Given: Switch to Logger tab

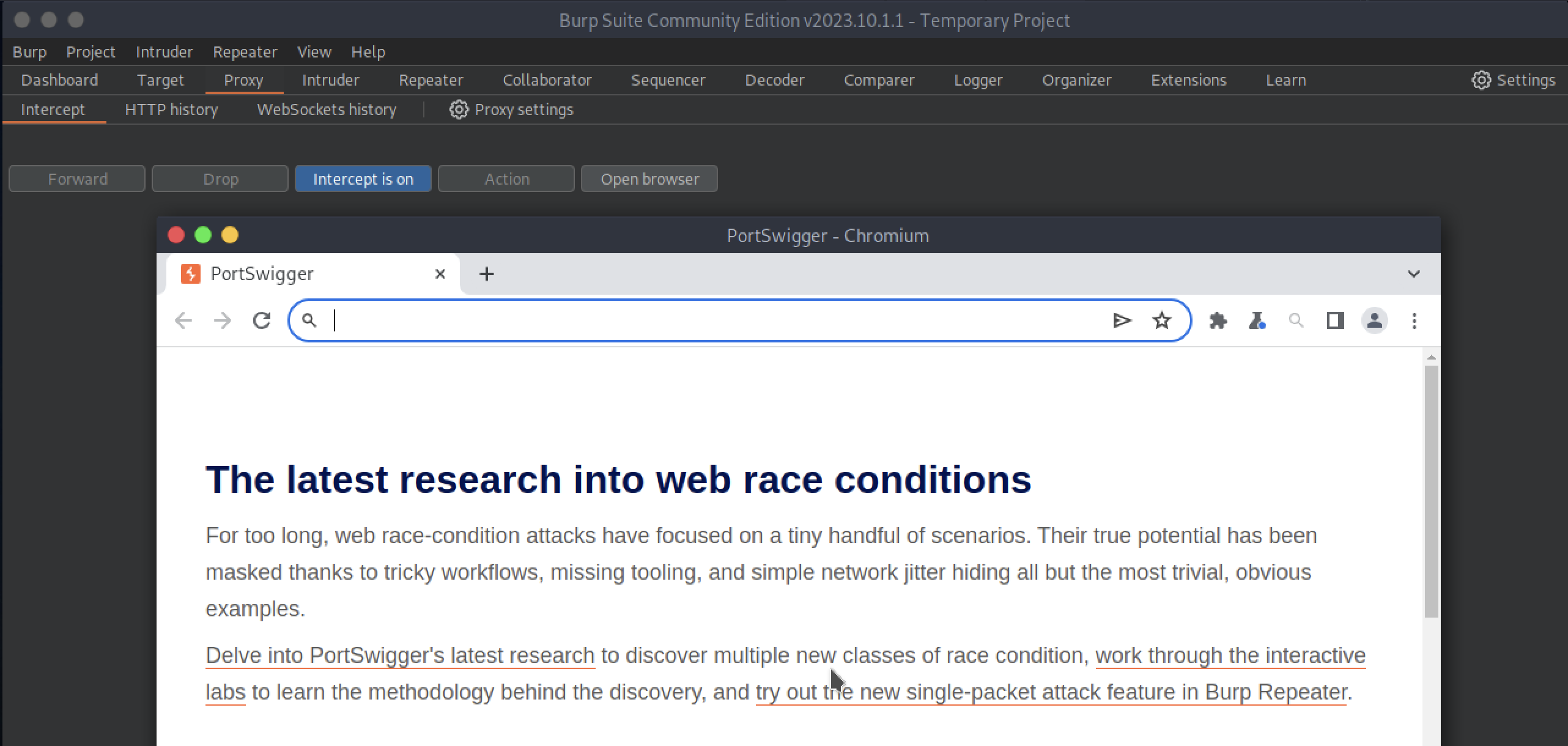Looking at the screenshot, I should (x=978, y=80).
